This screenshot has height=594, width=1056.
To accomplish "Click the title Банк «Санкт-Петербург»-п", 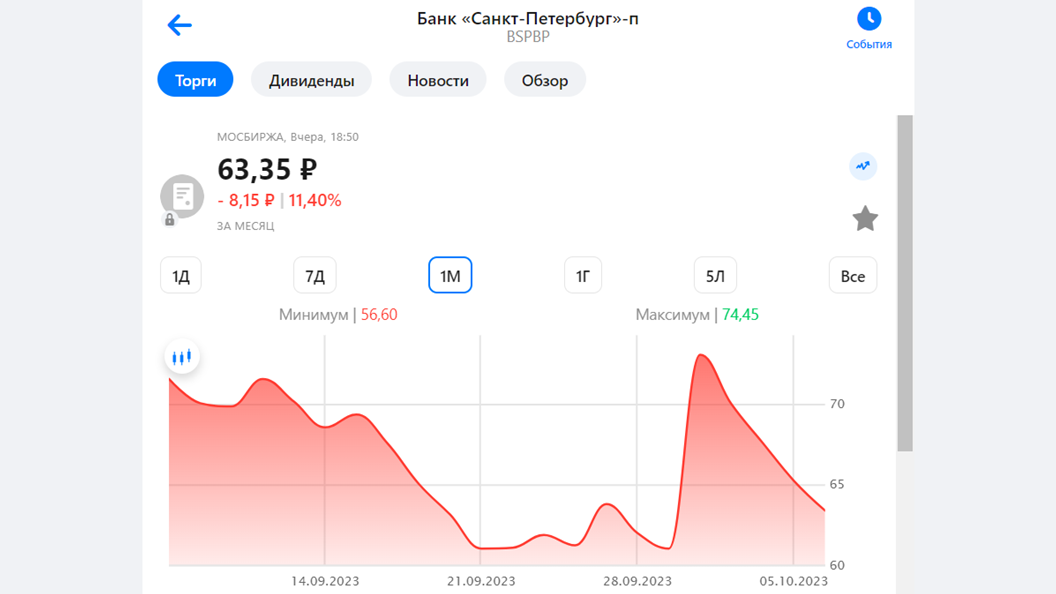I will [528, 18].
